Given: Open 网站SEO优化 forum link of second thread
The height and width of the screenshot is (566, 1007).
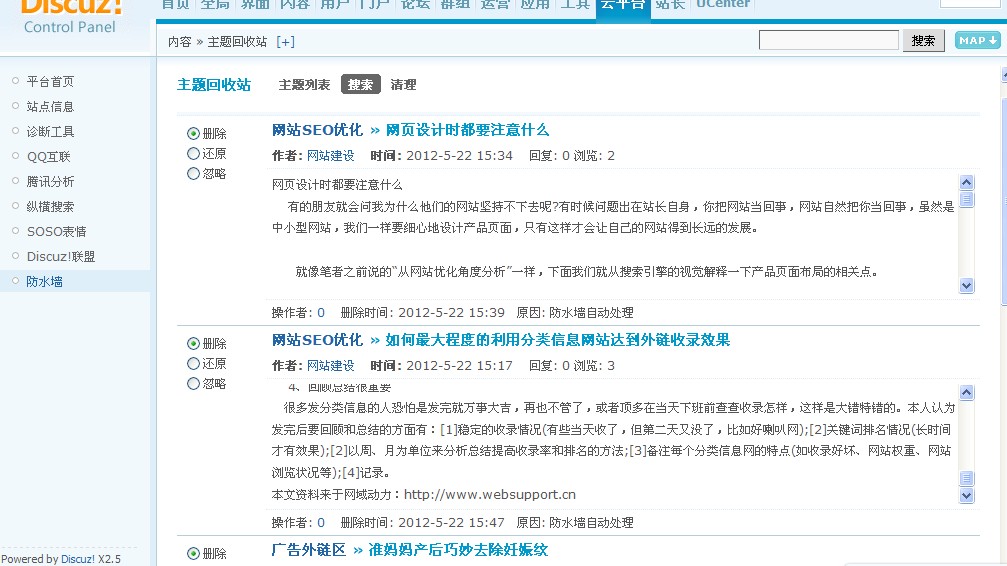Looking at the screenshot, I should pyautogui.click(x=317, y=340).
